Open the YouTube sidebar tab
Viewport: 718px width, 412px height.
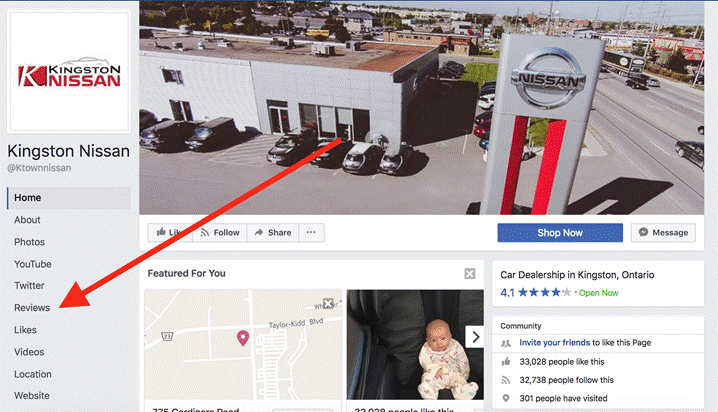click(33, 264)
